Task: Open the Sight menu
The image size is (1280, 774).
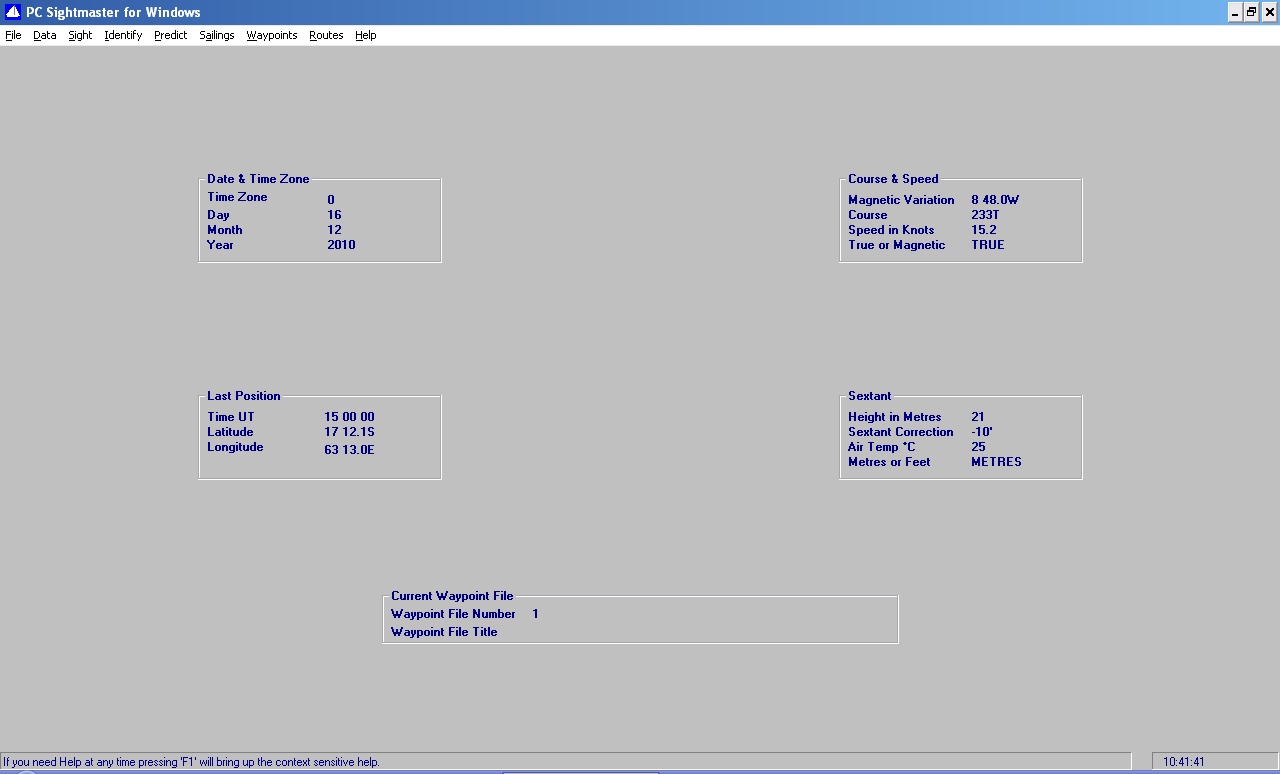Action: click(80, 35)
